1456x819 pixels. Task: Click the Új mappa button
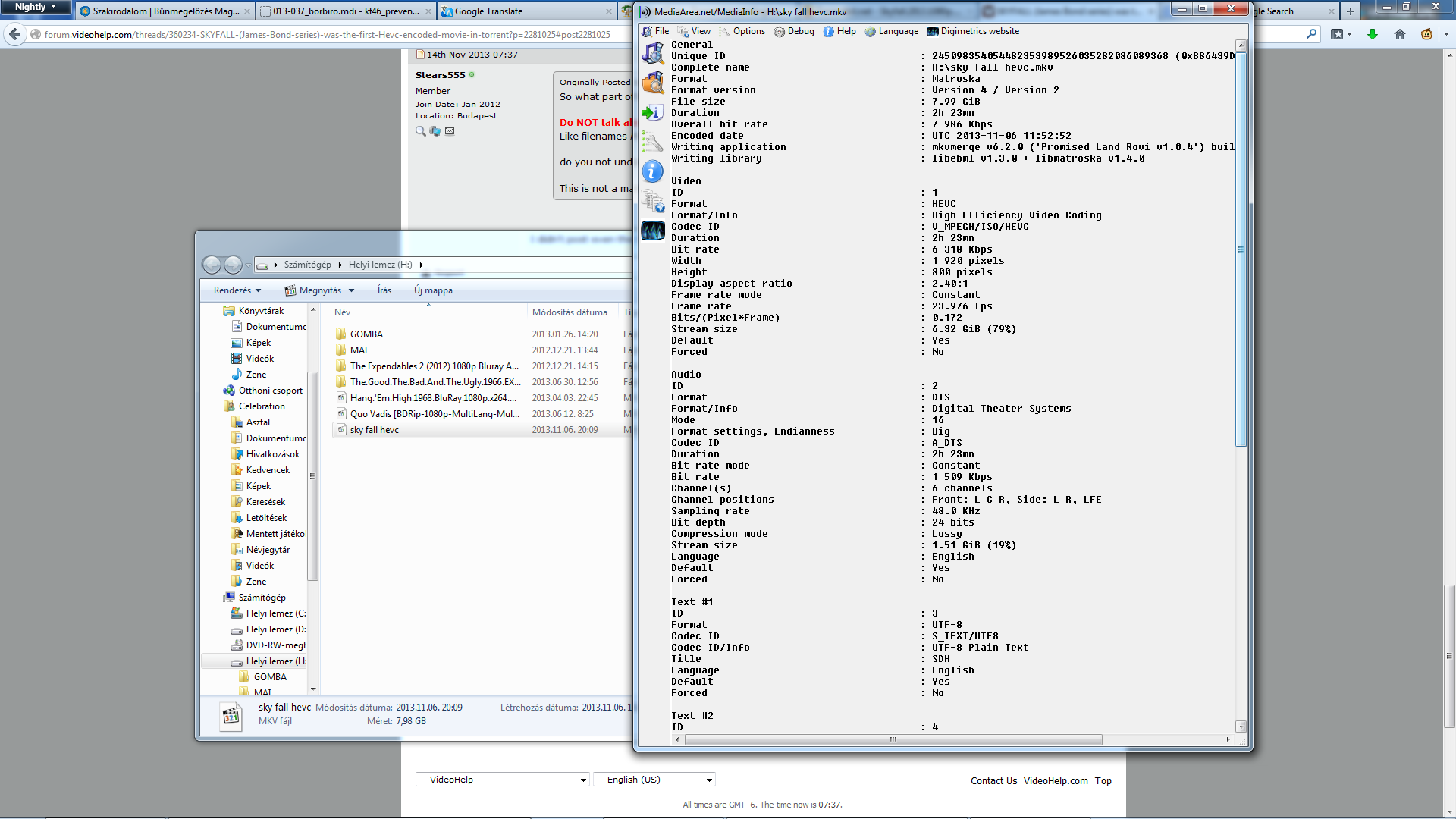coord(433,290)
